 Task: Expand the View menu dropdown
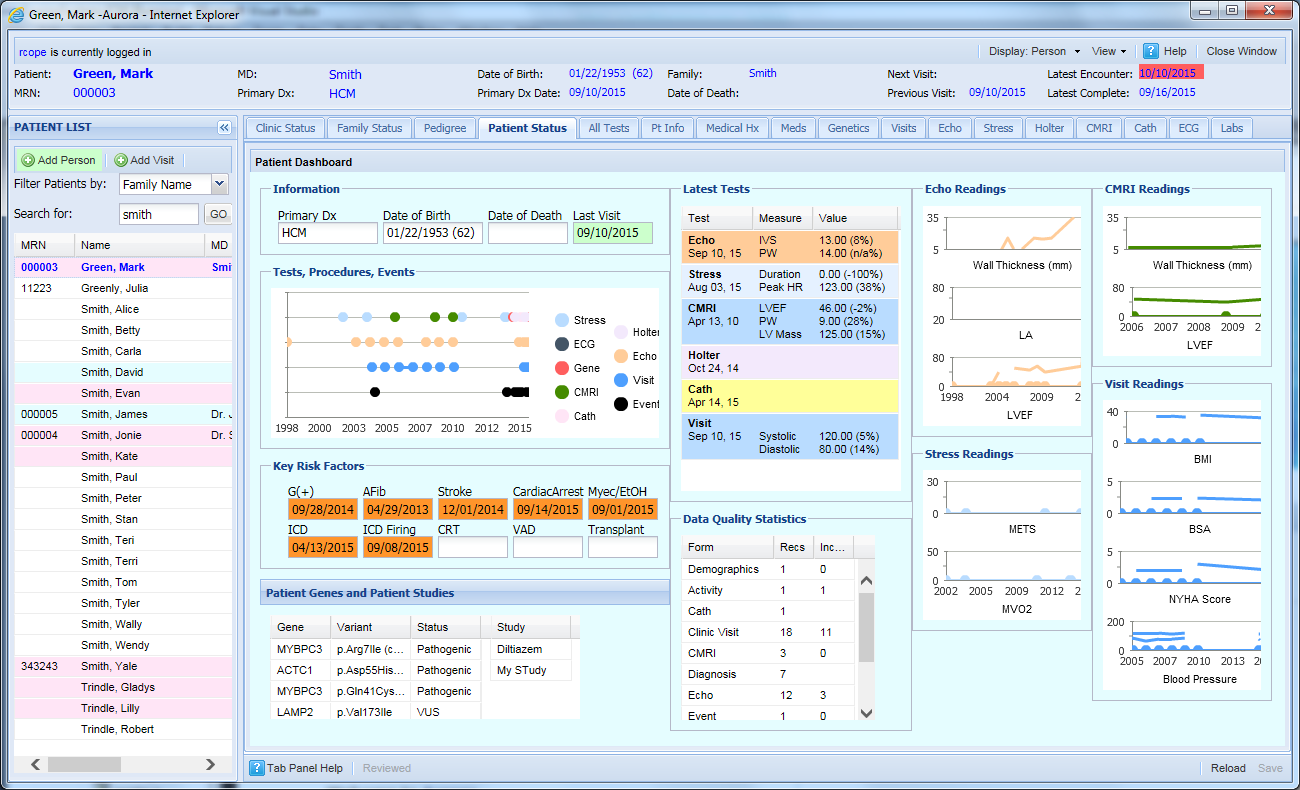point(1109,51)
